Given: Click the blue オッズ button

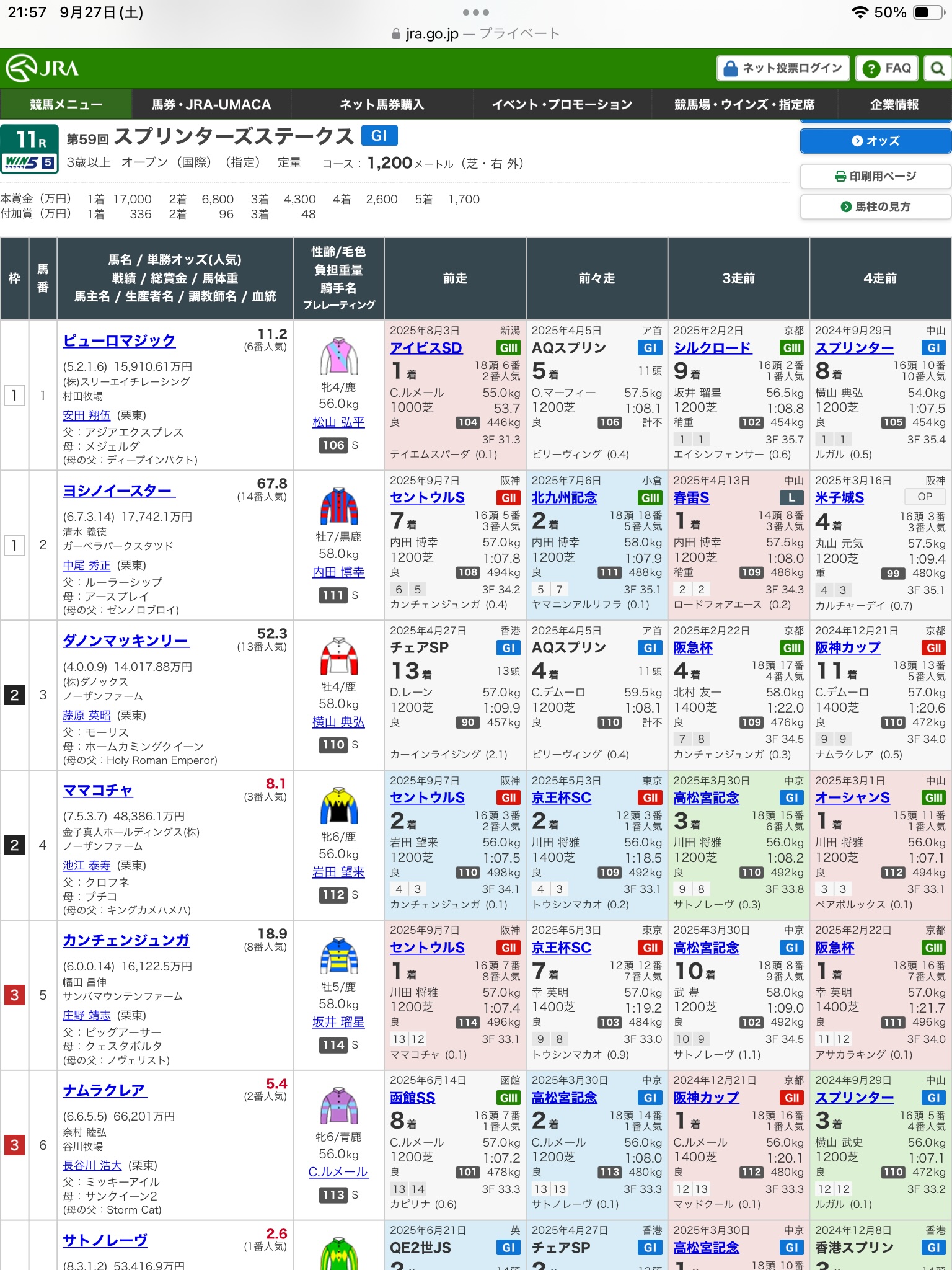Looking at the screenshot, I should pos(875,141).
